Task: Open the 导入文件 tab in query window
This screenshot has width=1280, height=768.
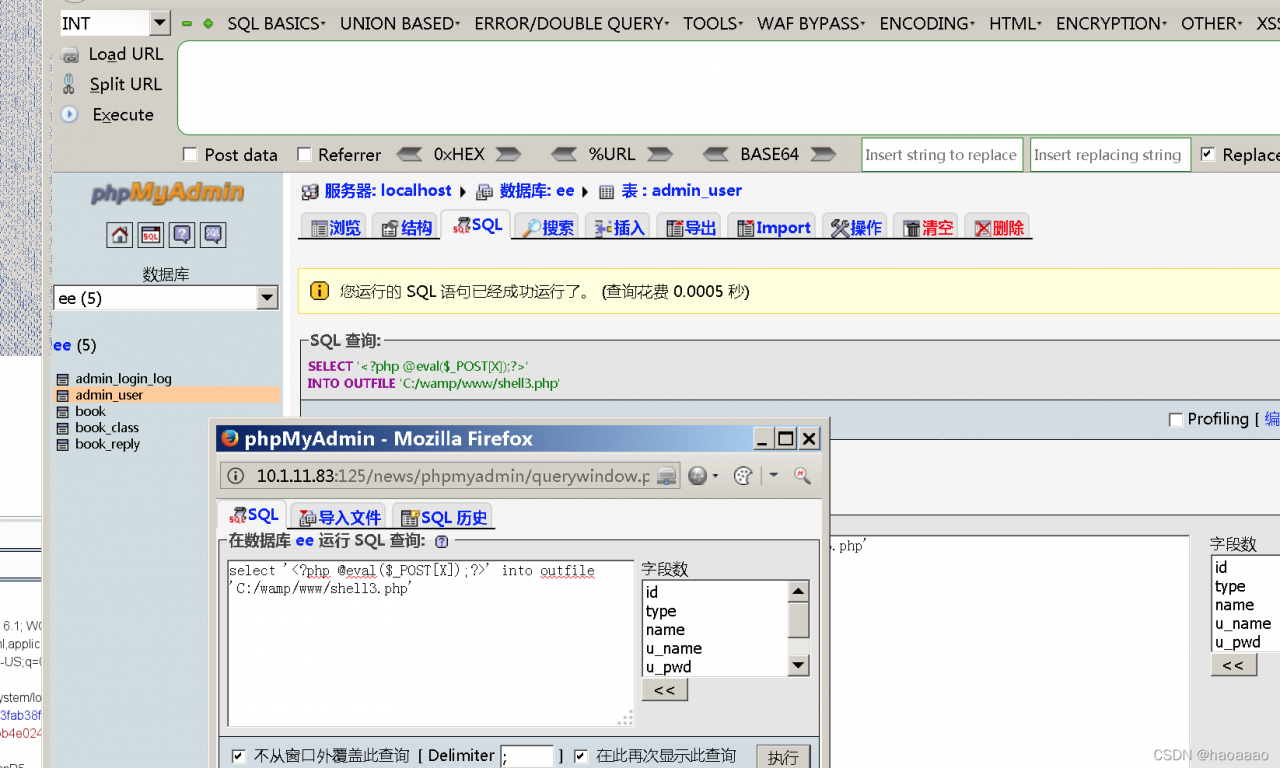Action: click(340, 517)
